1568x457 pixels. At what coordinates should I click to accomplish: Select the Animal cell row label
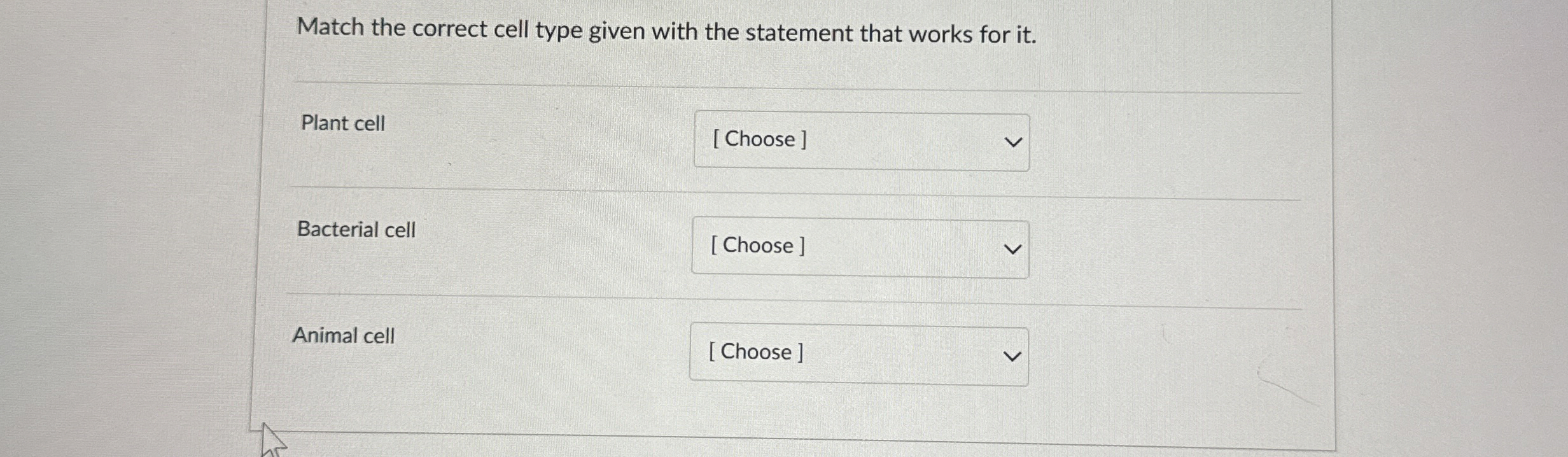(344, 335)
